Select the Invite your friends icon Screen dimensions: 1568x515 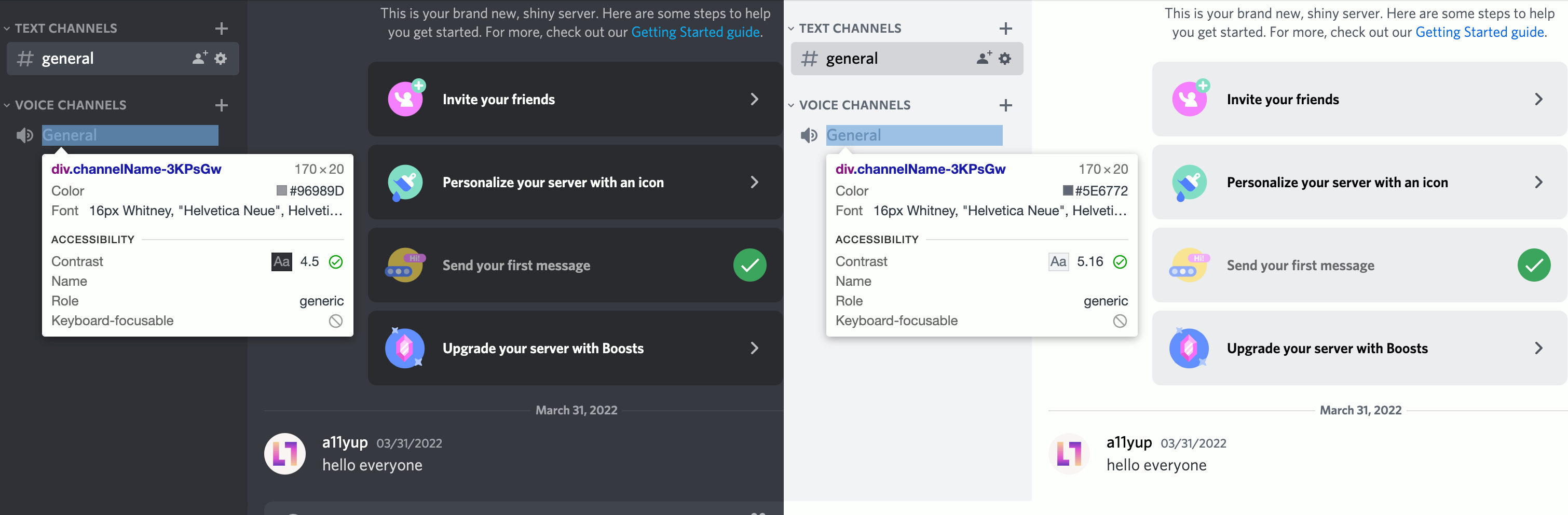coord(405,99)
